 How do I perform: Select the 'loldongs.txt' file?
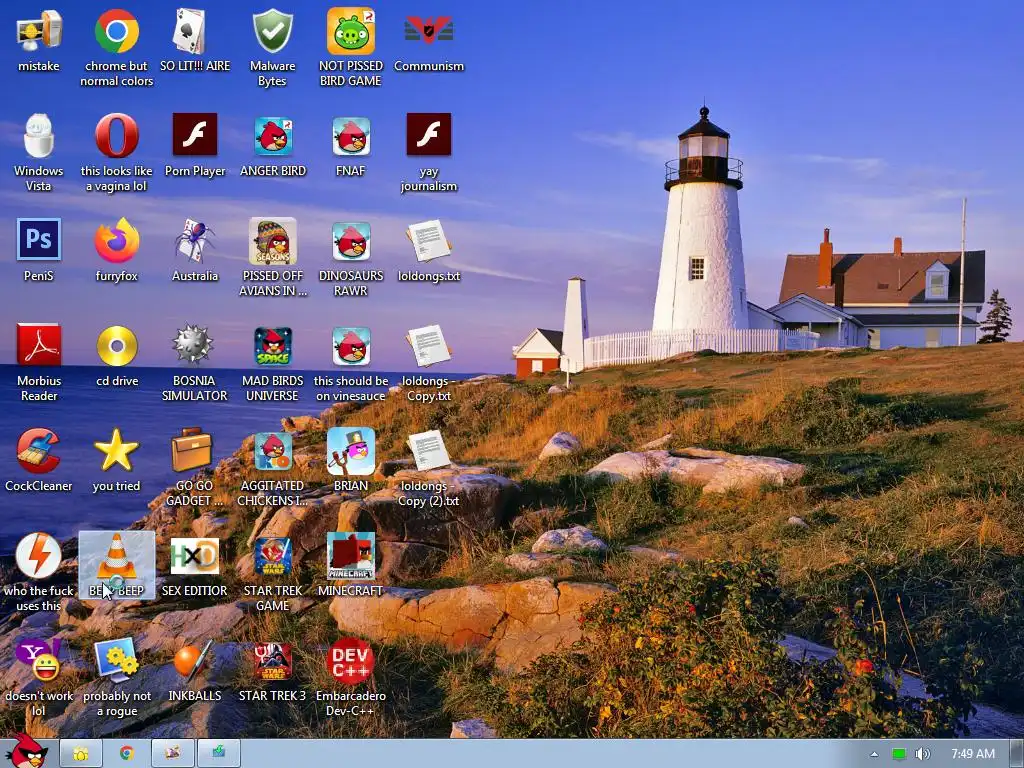[x=428, y=241]
